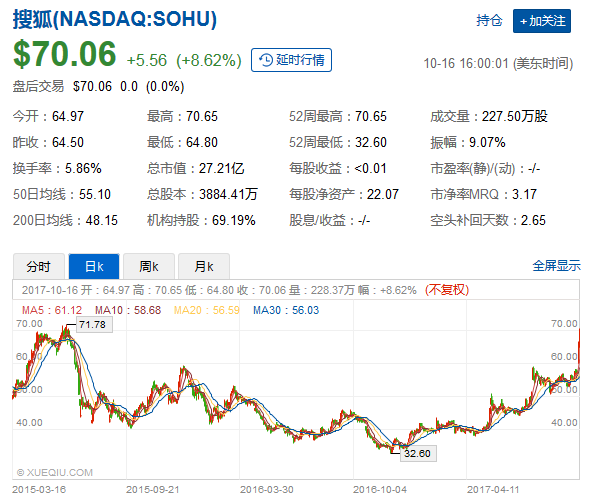Viewport: 596px width, 497px height.
Task: Click the 搜狐(NASDAQ:SOHU) stock title
Action: 114,19
